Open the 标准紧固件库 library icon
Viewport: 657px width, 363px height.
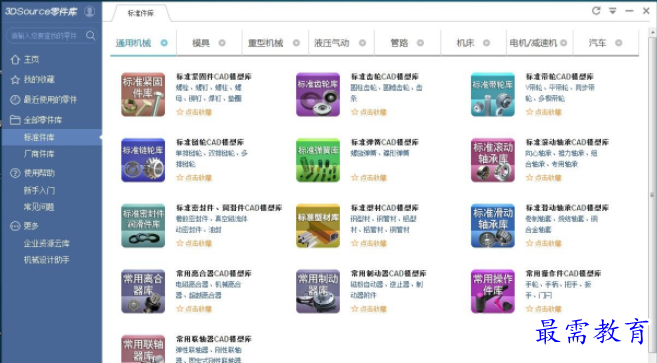(143, 94)
